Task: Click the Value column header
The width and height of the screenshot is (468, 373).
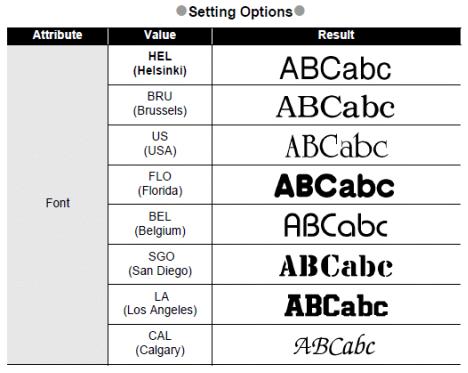Action: coord(160,35)
